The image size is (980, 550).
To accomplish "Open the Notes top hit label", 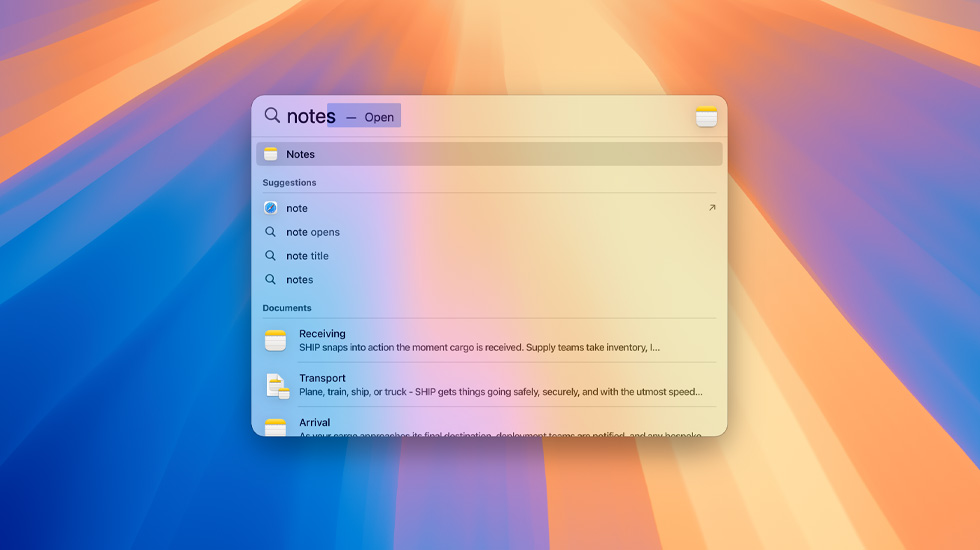I will click(x=300, y=154).
